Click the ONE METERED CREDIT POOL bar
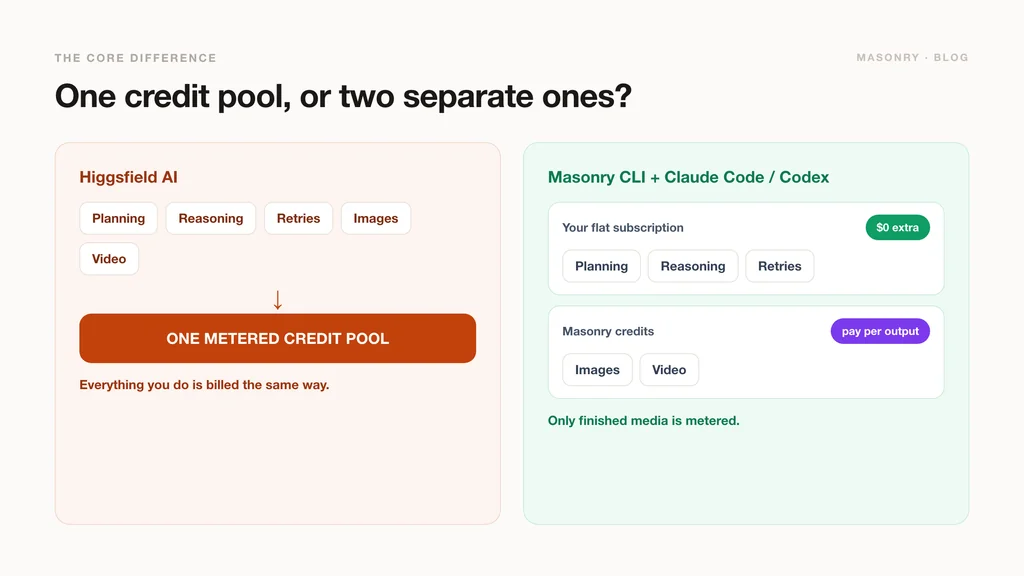 [x=278, y=338]
